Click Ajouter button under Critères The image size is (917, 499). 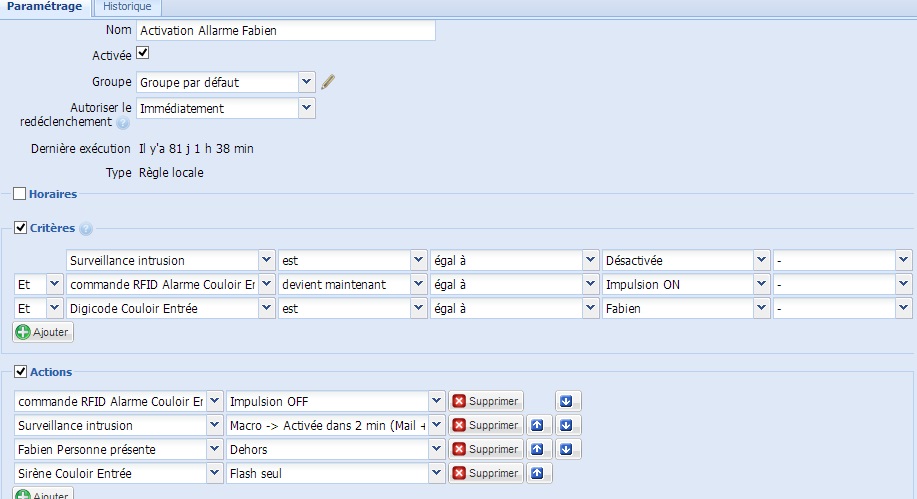(x=43, y=332)
